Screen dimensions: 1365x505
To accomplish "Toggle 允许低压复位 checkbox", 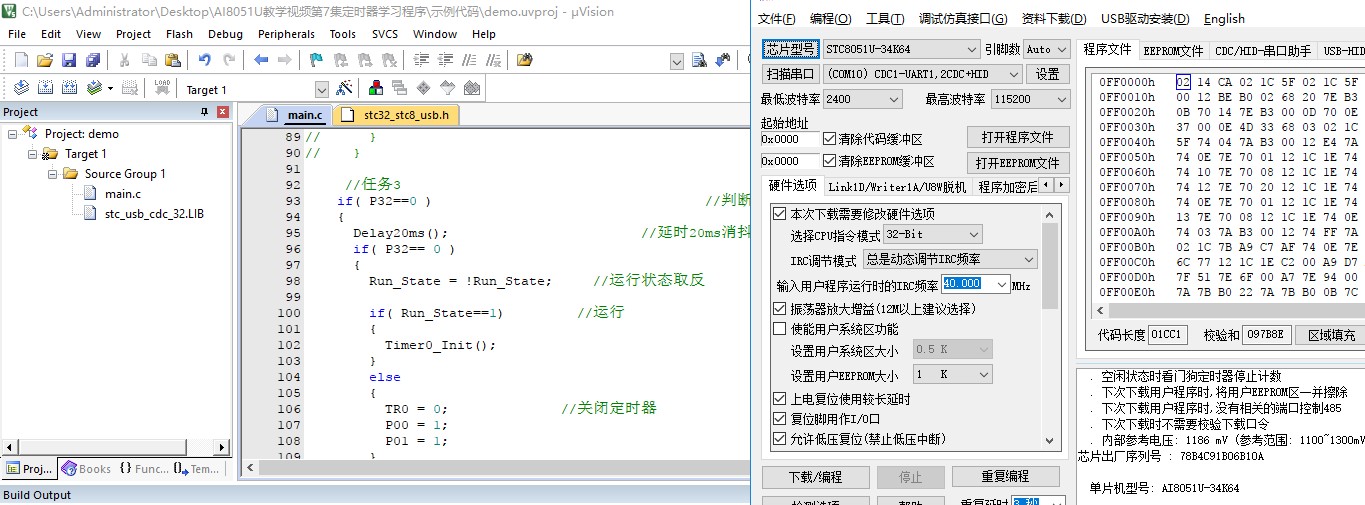I will pos(780,438).
